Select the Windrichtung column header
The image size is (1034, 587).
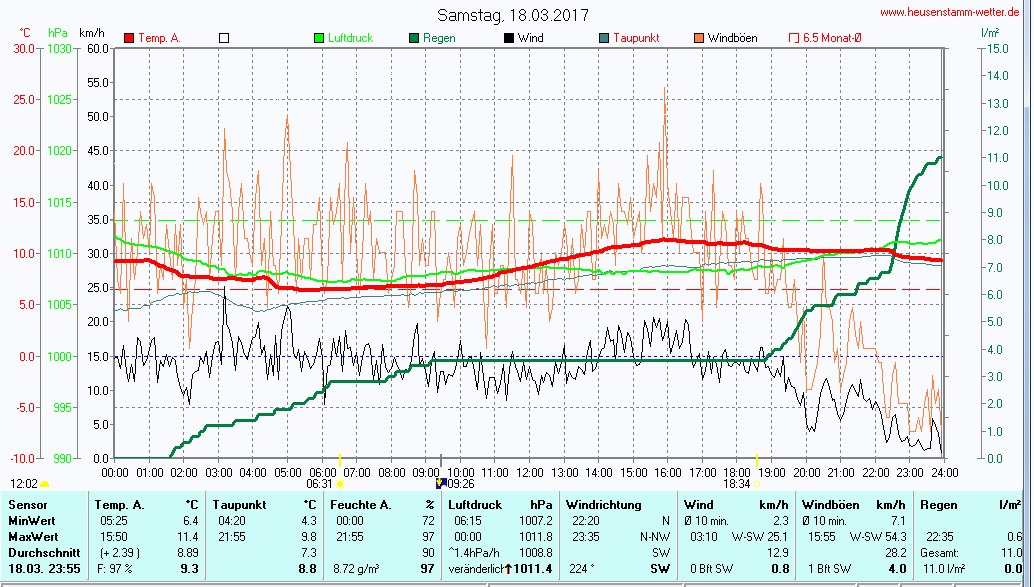click(x=604, y=505)
